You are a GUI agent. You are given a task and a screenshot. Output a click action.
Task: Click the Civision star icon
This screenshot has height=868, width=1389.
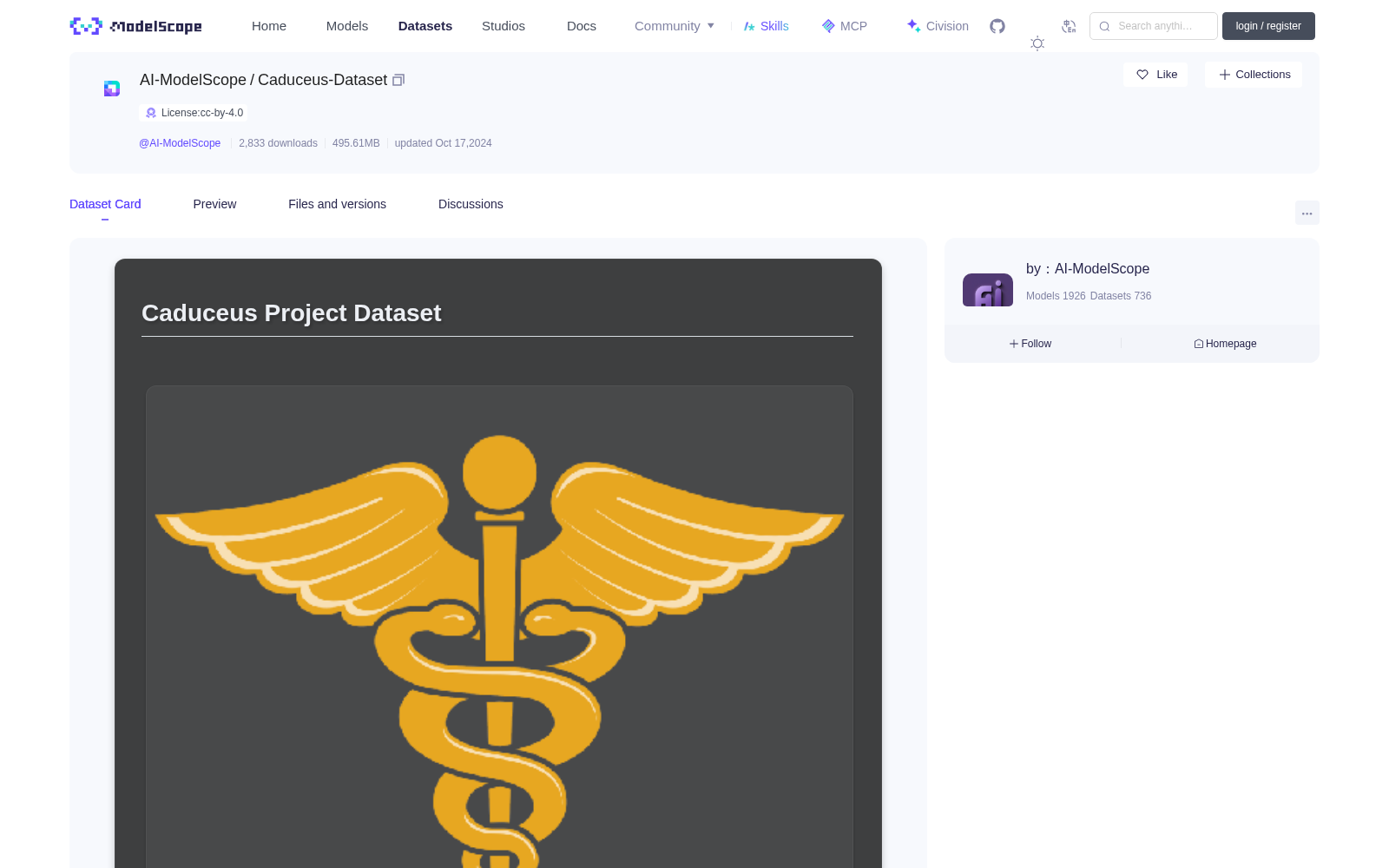(x=913, y=26)
